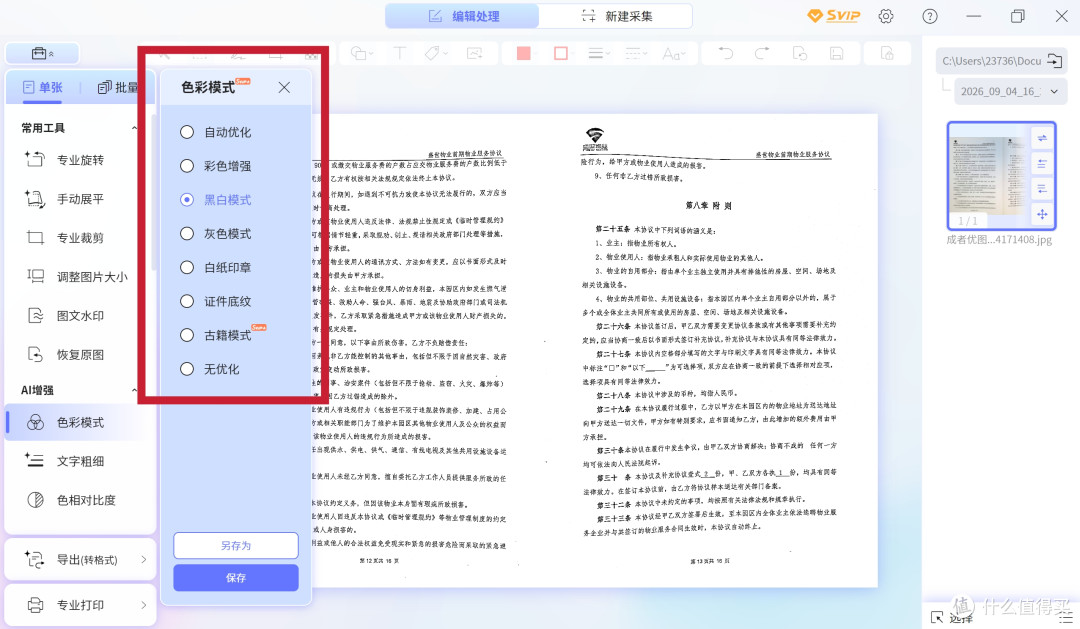Open the 图文水印 watermark tool
The width and height of the screenshot is (1080, 629).
point(65,316)
